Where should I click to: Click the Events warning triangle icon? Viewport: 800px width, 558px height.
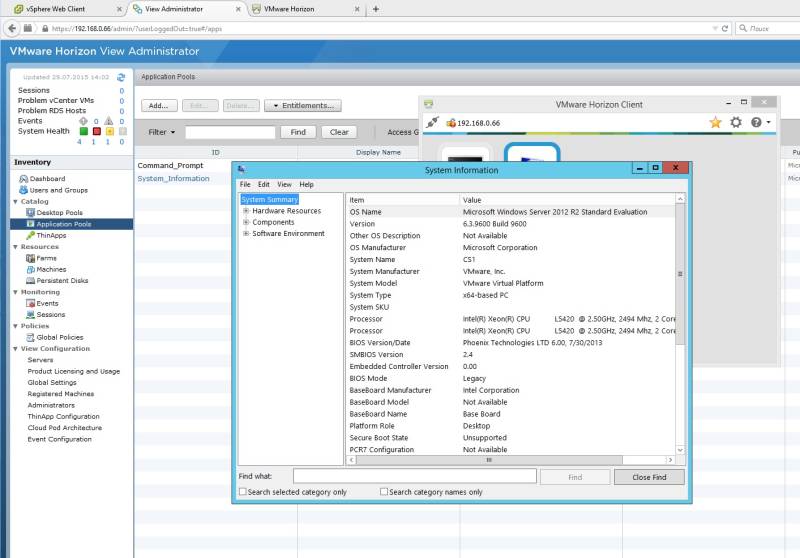[109, 121]
